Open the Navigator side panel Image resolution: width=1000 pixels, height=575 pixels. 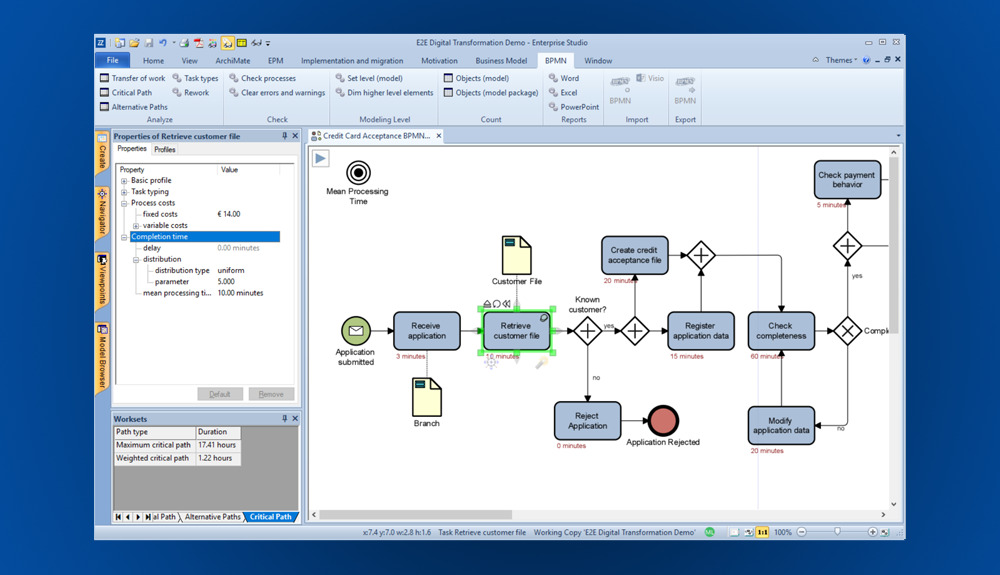[x=102, y=212]
